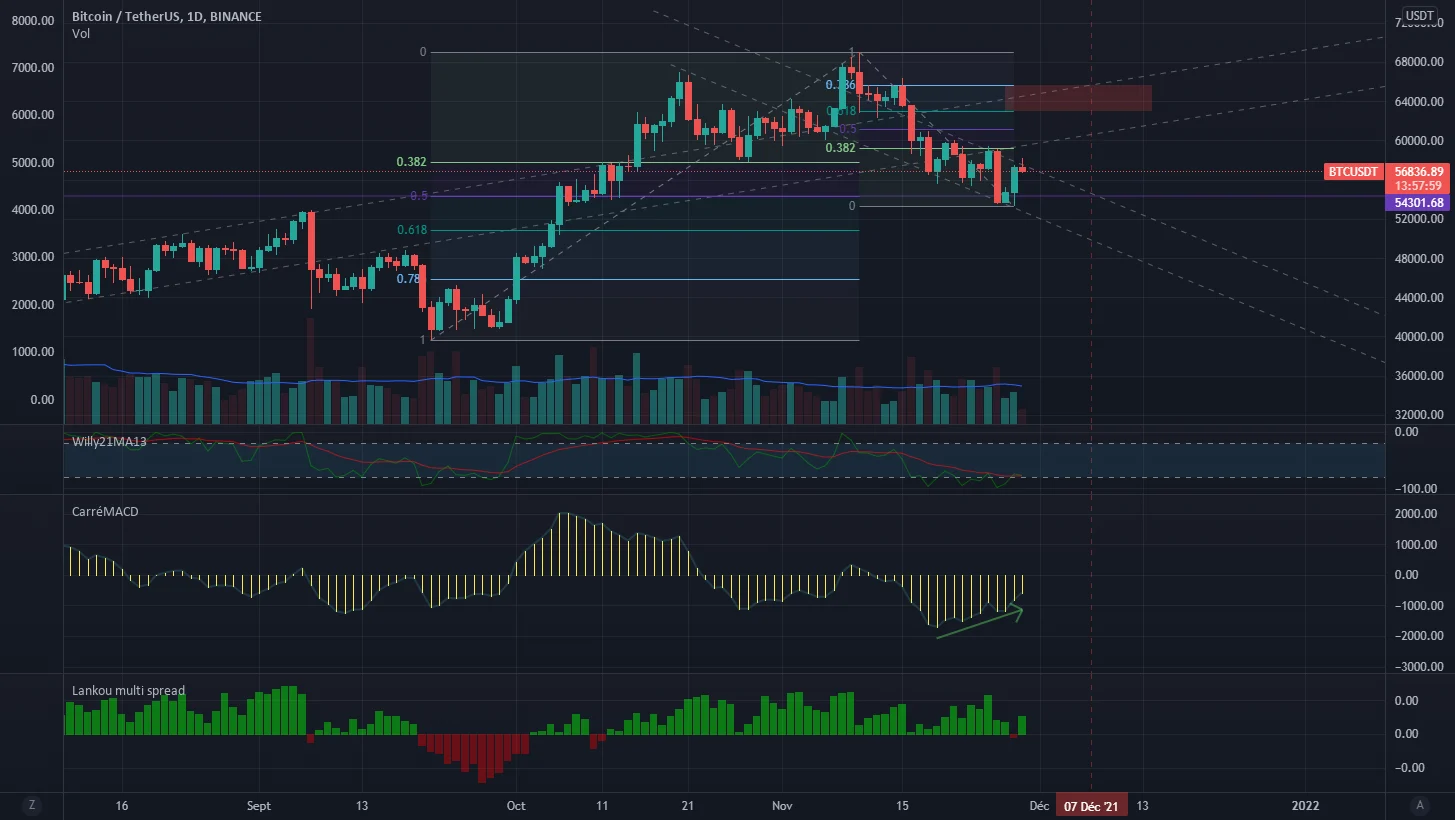Click the '2022' label on time axis

(x=1305, y=805)
